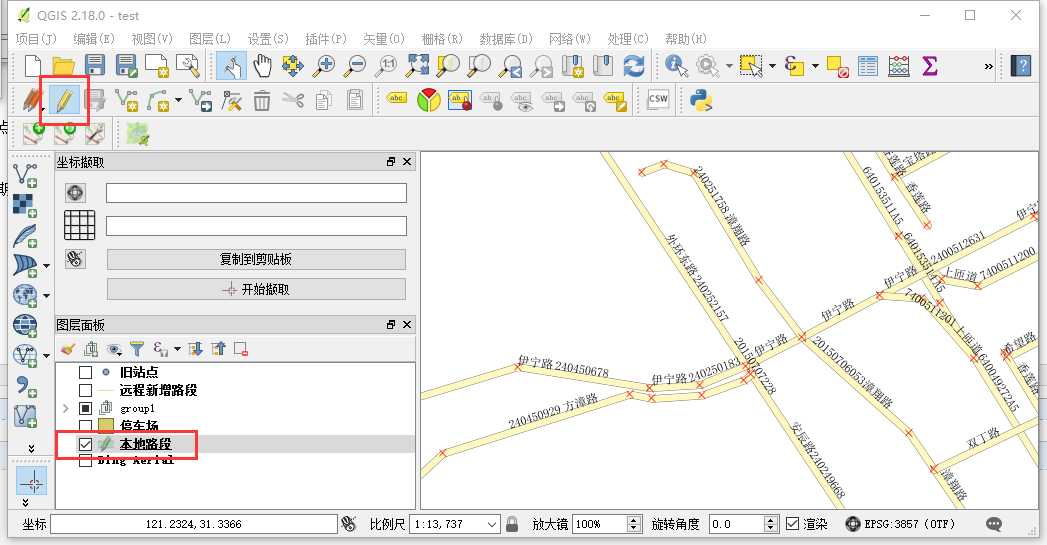Click the Add Feature tool
The image size is (1047, 545).
[x=126, y=101]
